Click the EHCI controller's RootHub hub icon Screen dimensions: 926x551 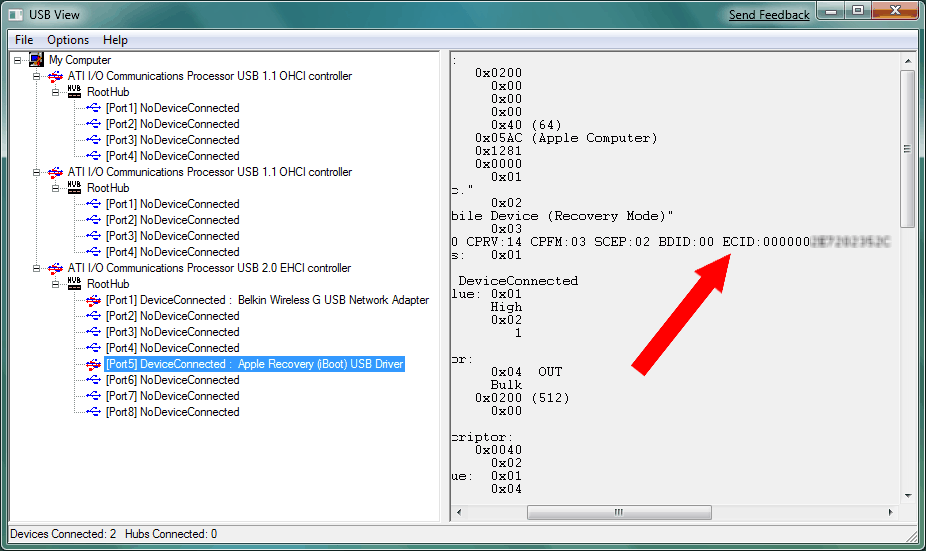pyautogui.click(x=74, y=284)
